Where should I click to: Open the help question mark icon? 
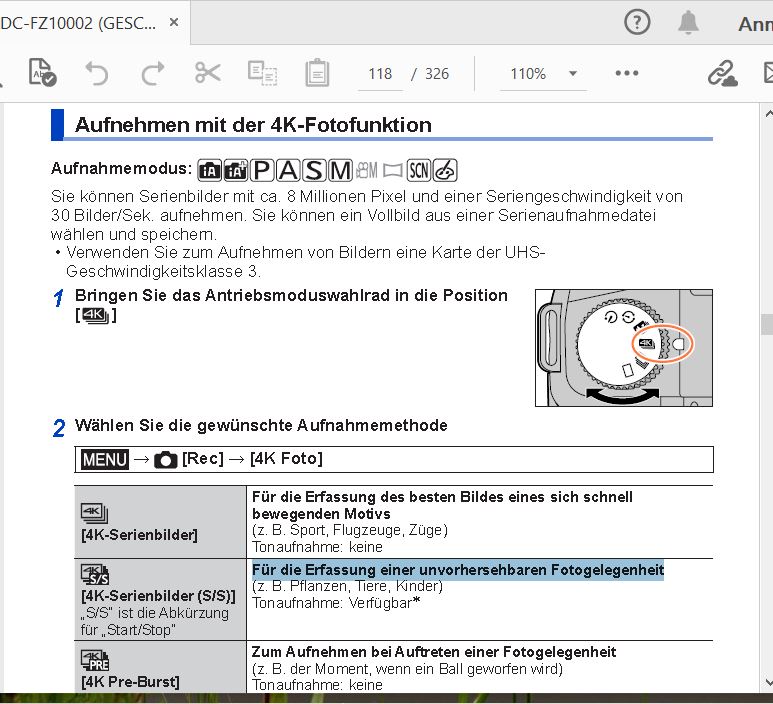[637, 22]
